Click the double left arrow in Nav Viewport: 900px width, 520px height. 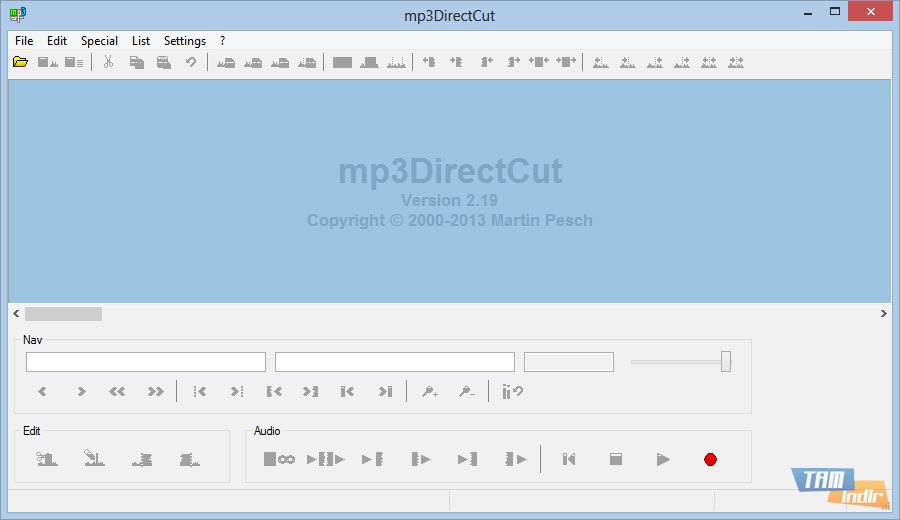[117, 391]
